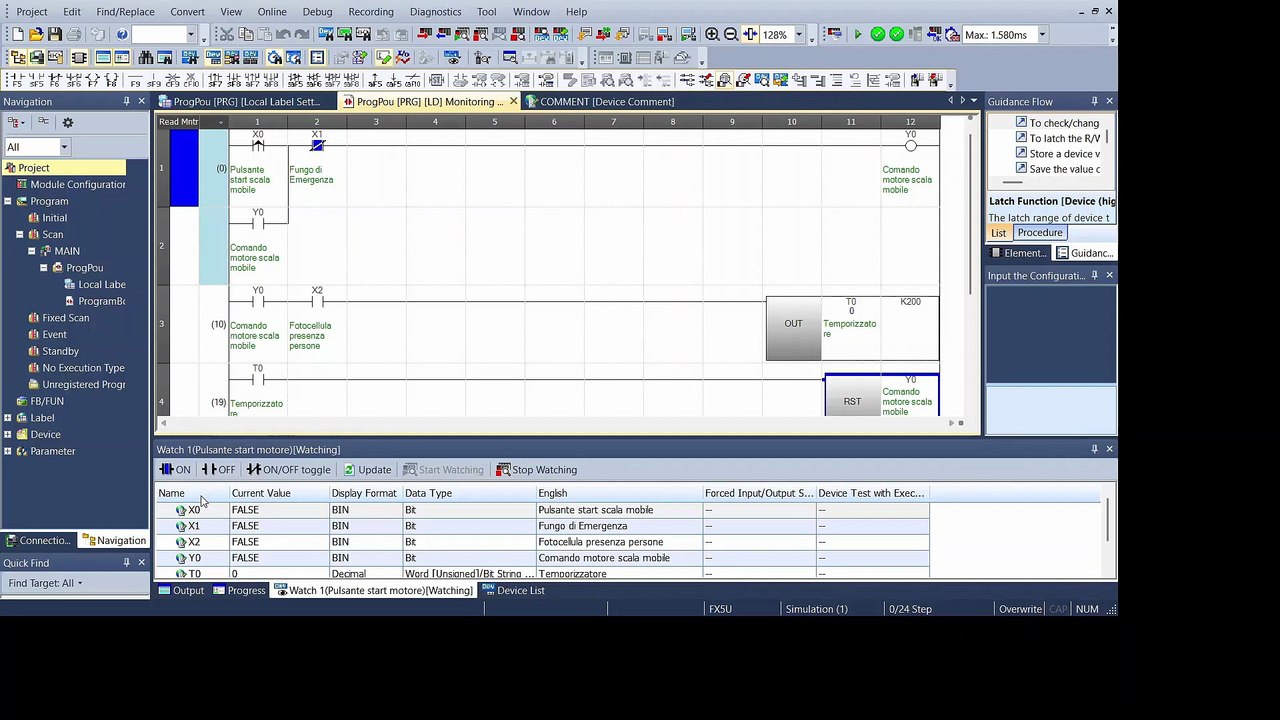Tick the 'To latch the R/W' guidance checkbox
This screenshot has width=1280, height=720.
(1021, 138)
